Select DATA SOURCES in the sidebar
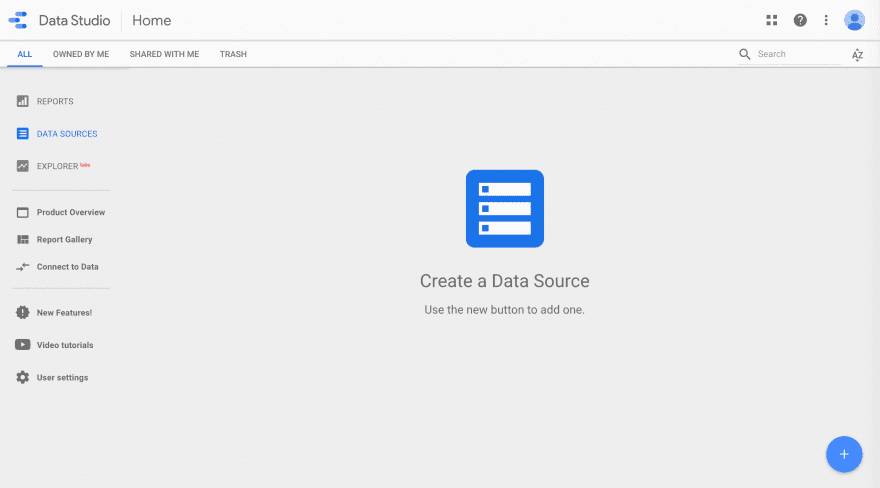 66,134
